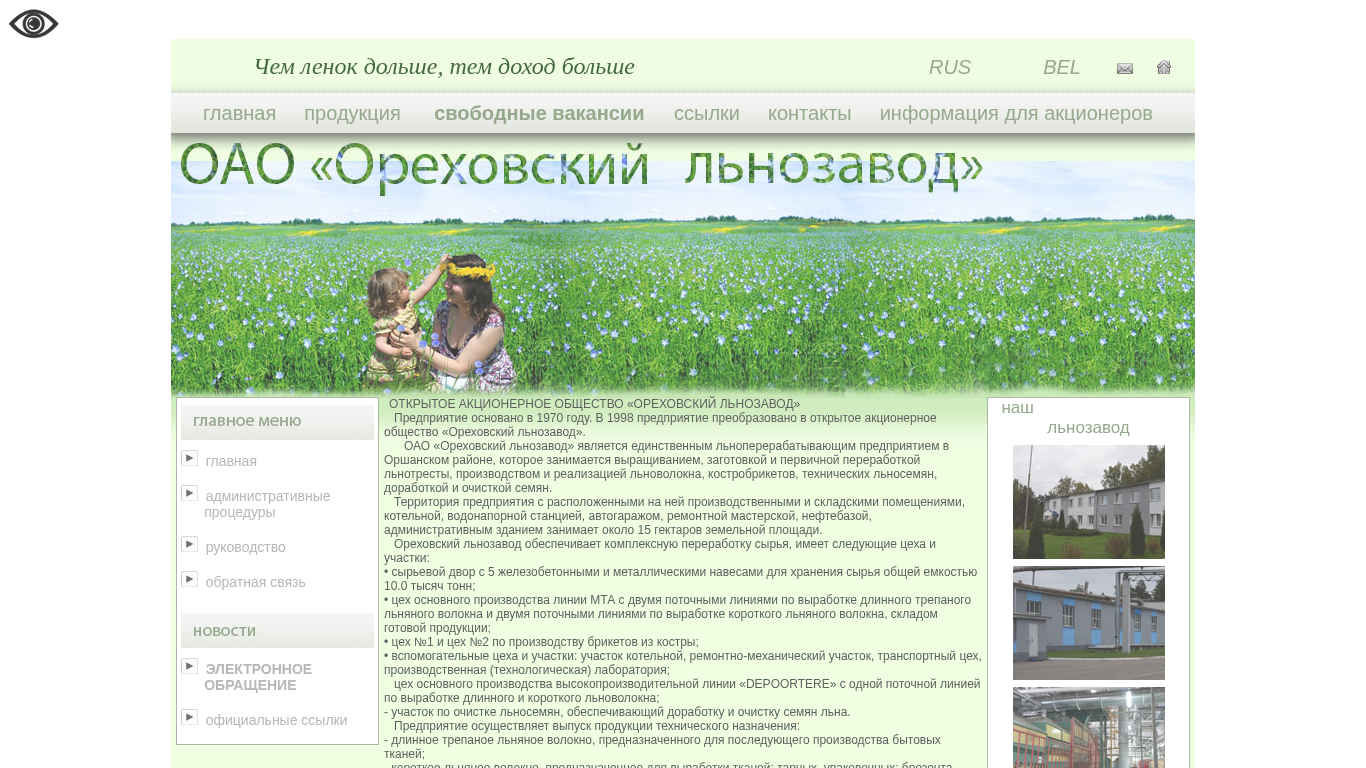Click heading 'ОТКРЫТОЕ АКЦИОНЕРНОЕ ОБЩЕСТВО «ОРЕХОВСКИЙ ЛЬНОЗАВОД»'
Screen dimensions: 1366x768
coord(595,404)
